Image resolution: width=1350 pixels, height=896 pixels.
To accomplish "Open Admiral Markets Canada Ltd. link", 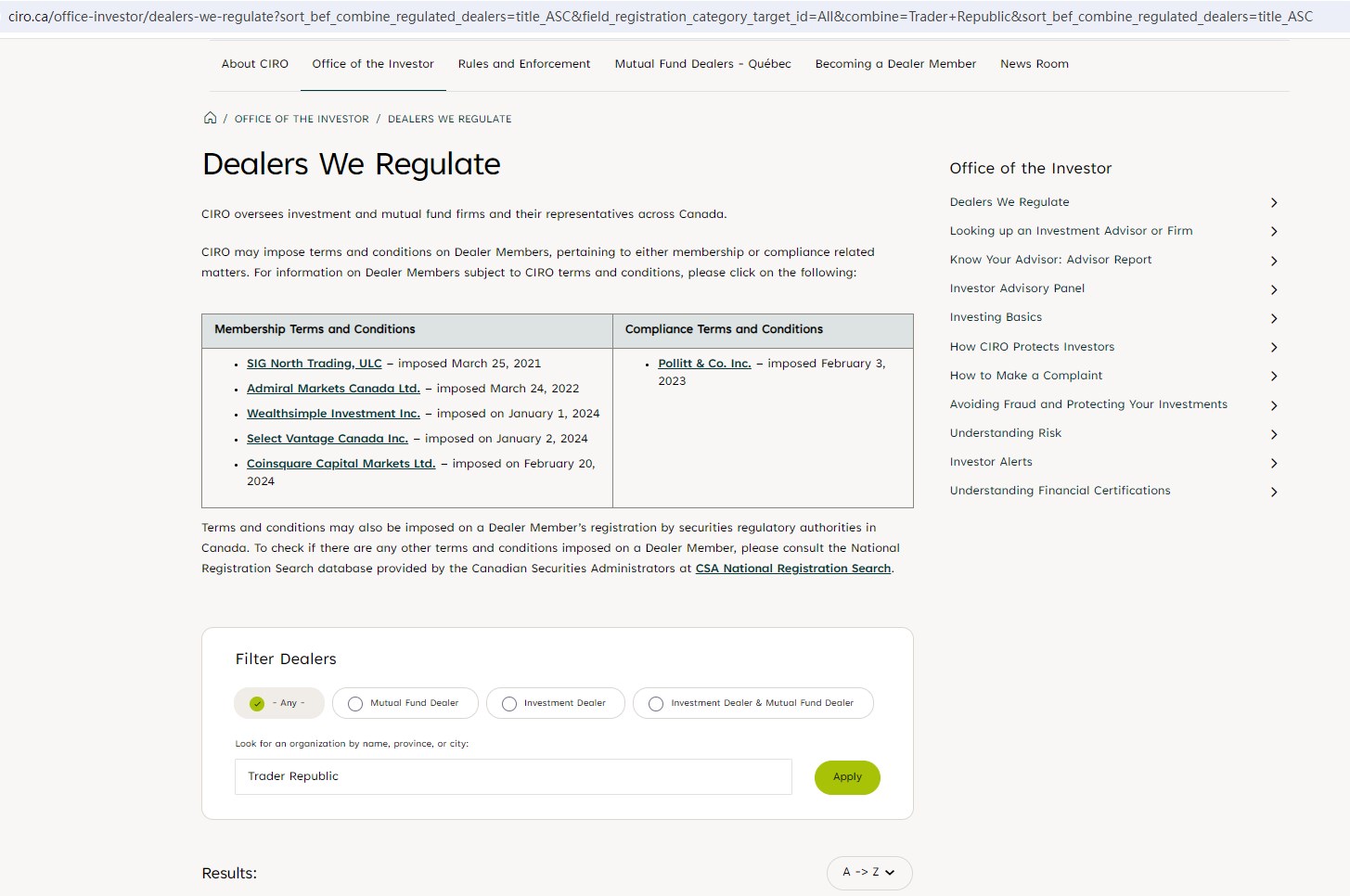I will (x=333, y=389).
